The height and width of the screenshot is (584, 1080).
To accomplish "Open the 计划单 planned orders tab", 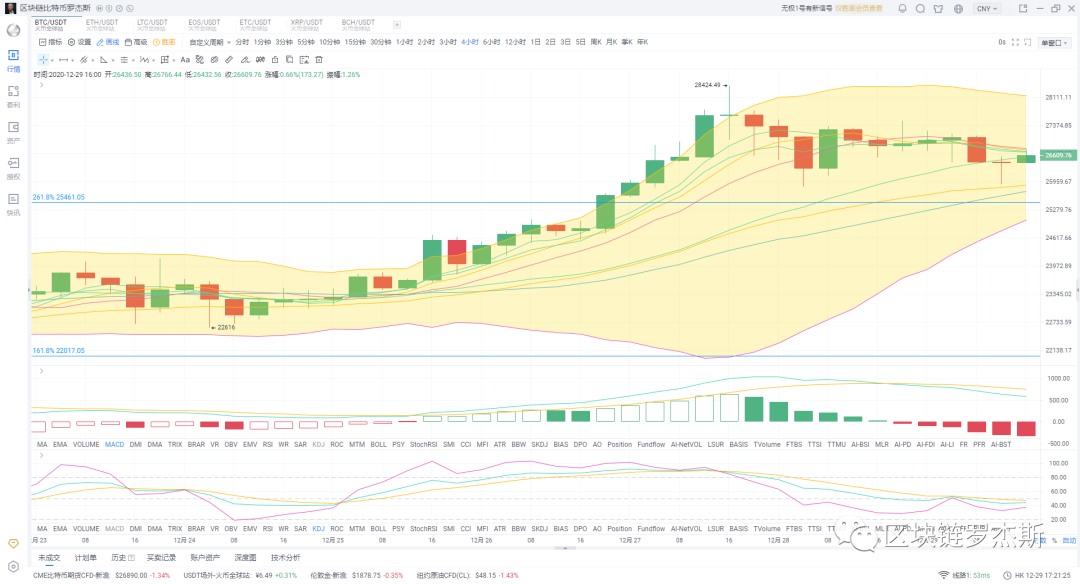I will [86, 558].
